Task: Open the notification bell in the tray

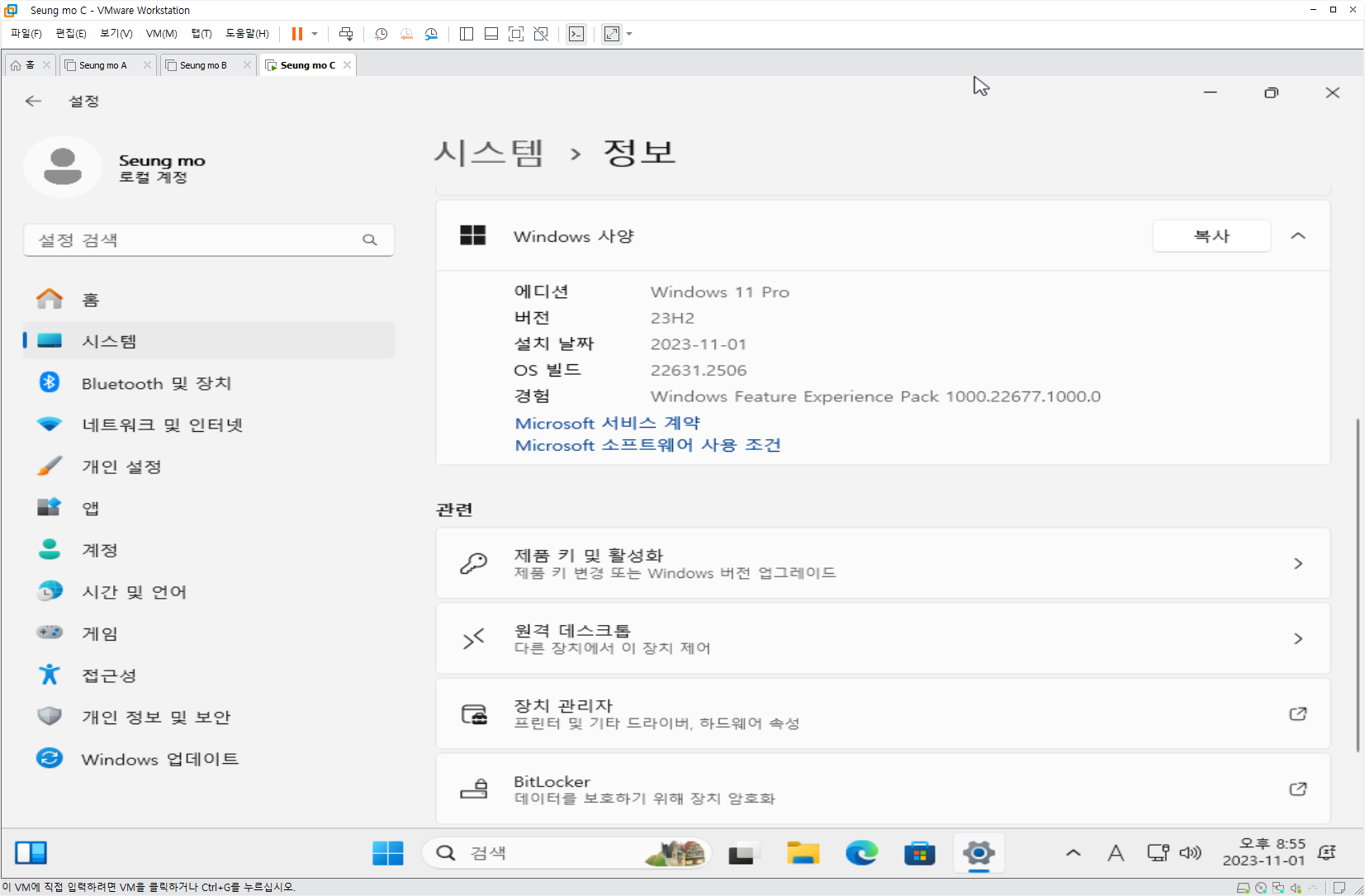Action: click(x=1327, y=852)
